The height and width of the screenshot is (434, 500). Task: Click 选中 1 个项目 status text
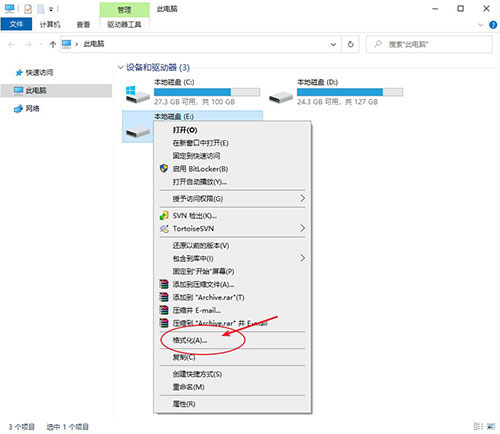(x=67, y=427)
